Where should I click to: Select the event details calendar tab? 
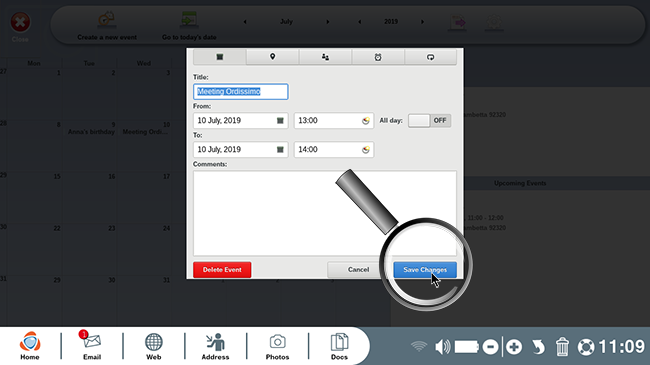220,57
